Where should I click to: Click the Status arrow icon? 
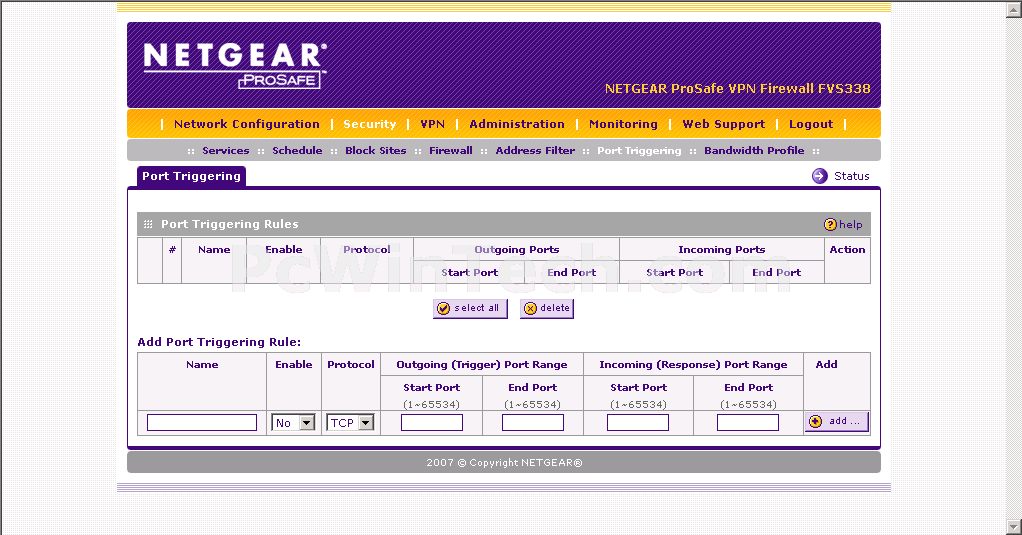coord(819,176)
